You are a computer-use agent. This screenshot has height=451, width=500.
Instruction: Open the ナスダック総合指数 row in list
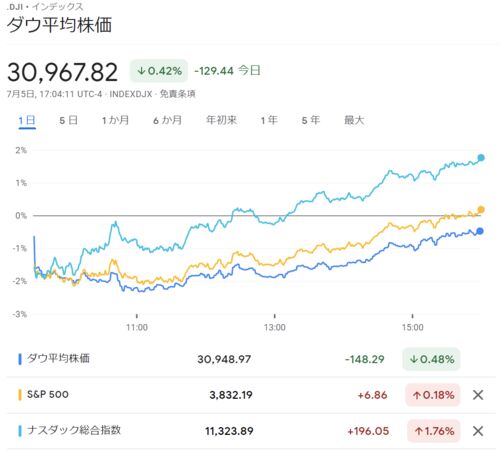(x=240, y=431)
